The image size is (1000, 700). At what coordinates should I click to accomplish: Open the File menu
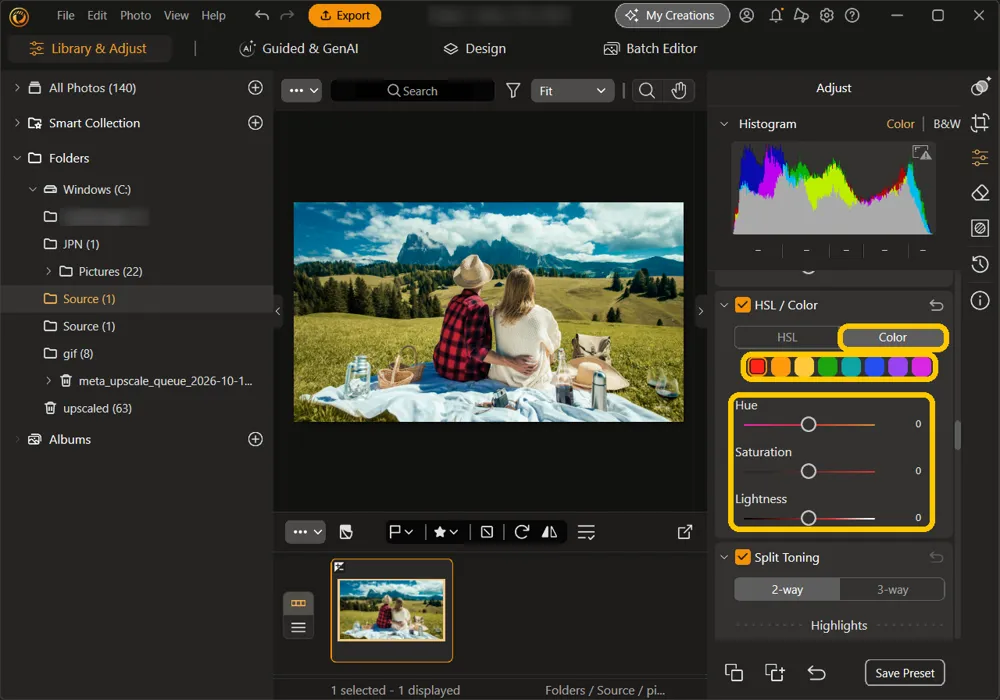[x=66, y=15]
